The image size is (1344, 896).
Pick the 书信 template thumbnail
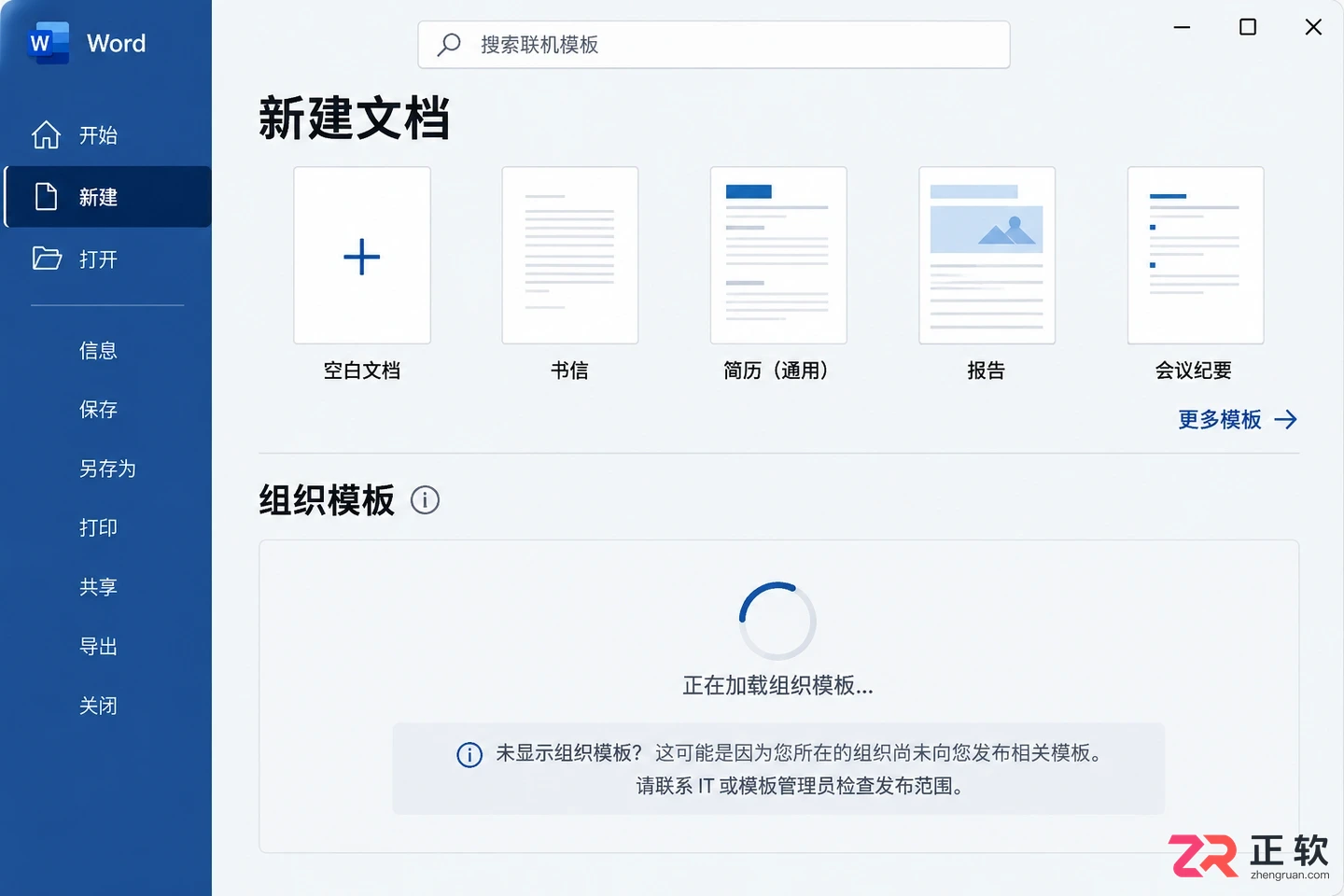pos(570,256)
